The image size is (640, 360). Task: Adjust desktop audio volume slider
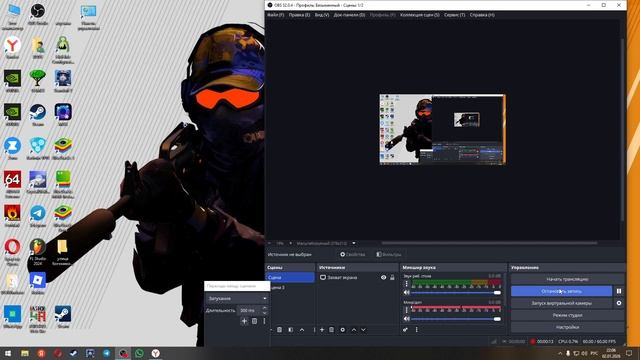[456, 293]
